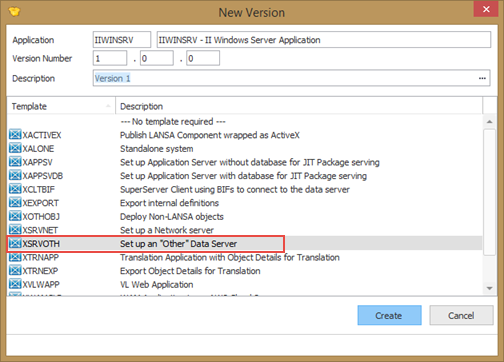Sort list by Template column header
Viewport: 504px width, 362px height.
coord(61,106)
